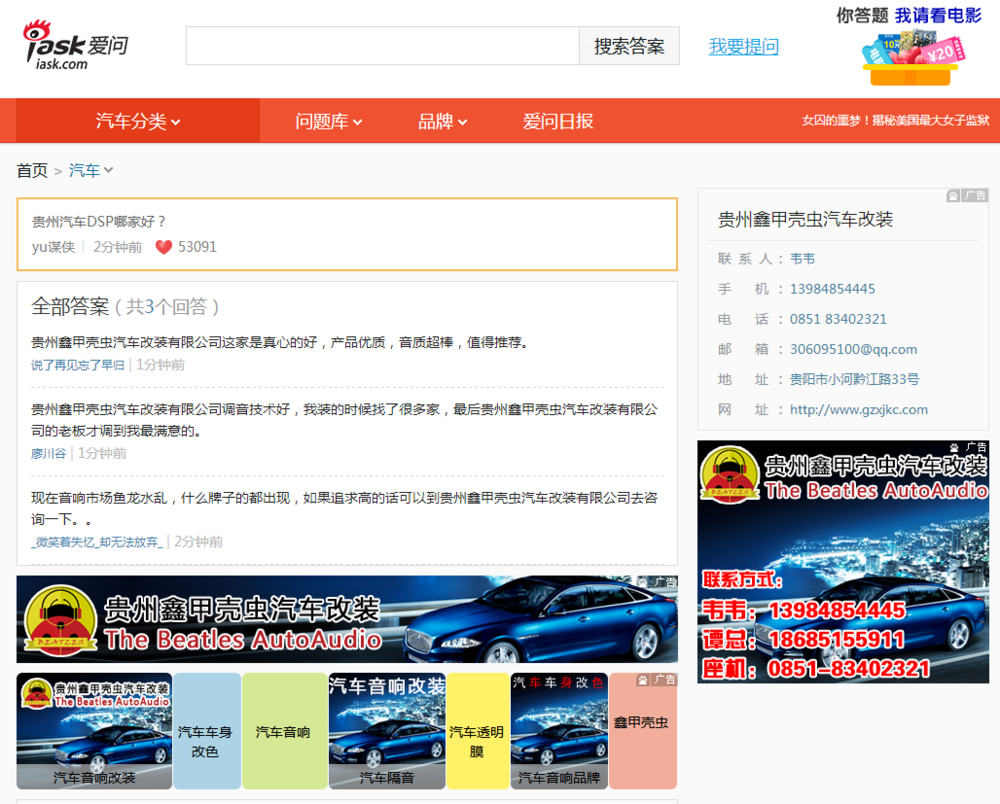The image size is (1000, 804).
Task: Click the 广告 badge on contact info box
Action: (x=967, y=196)
